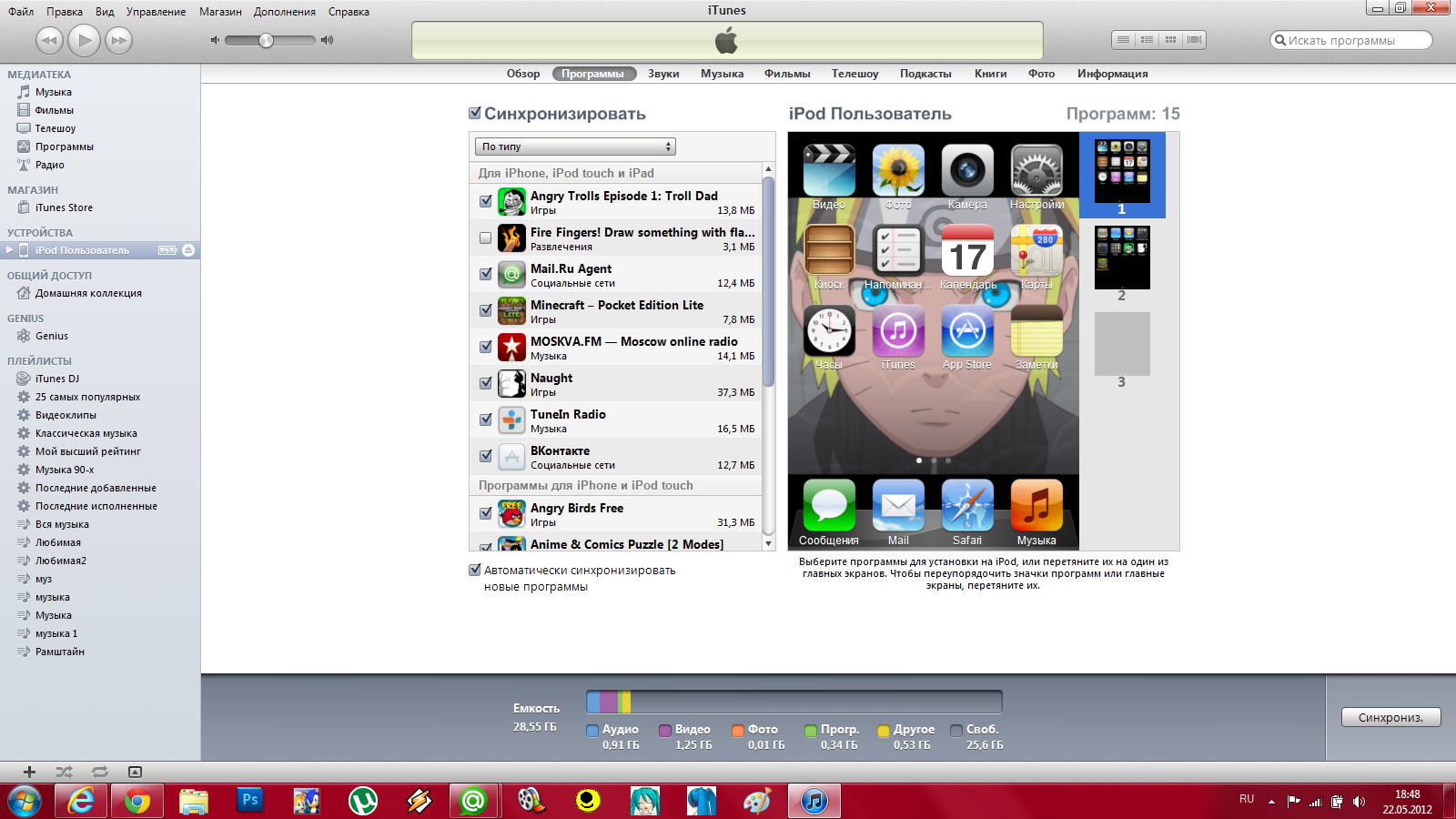Open iTunes Store in sidebar
1456x819 pixels.
point(64,207)
